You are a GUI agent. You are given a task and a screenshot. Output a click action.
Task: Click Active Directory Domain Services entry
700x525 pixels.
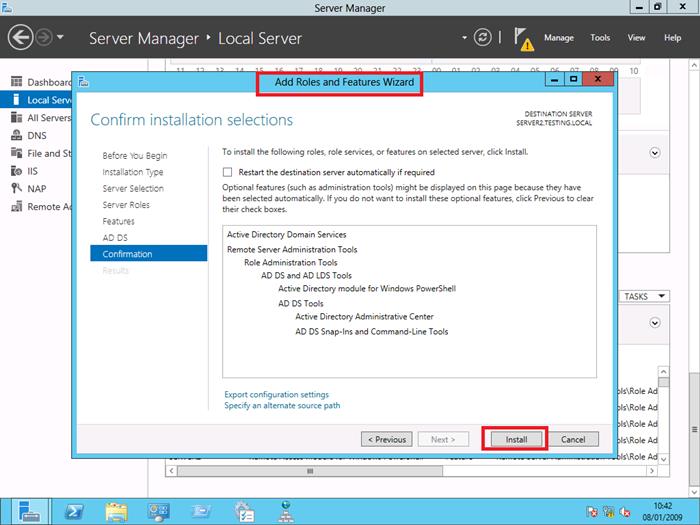pyautogui.click(x=287, y=234)
